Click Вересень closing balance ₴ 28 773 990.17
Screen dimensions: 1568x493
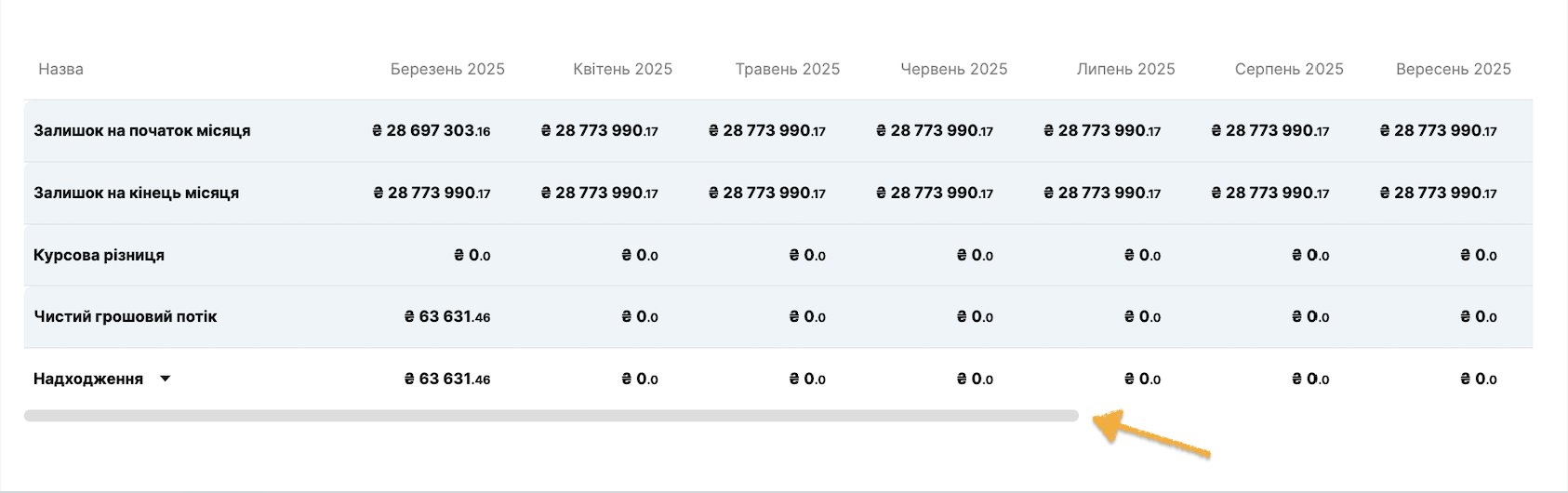tap(1438, 193)
